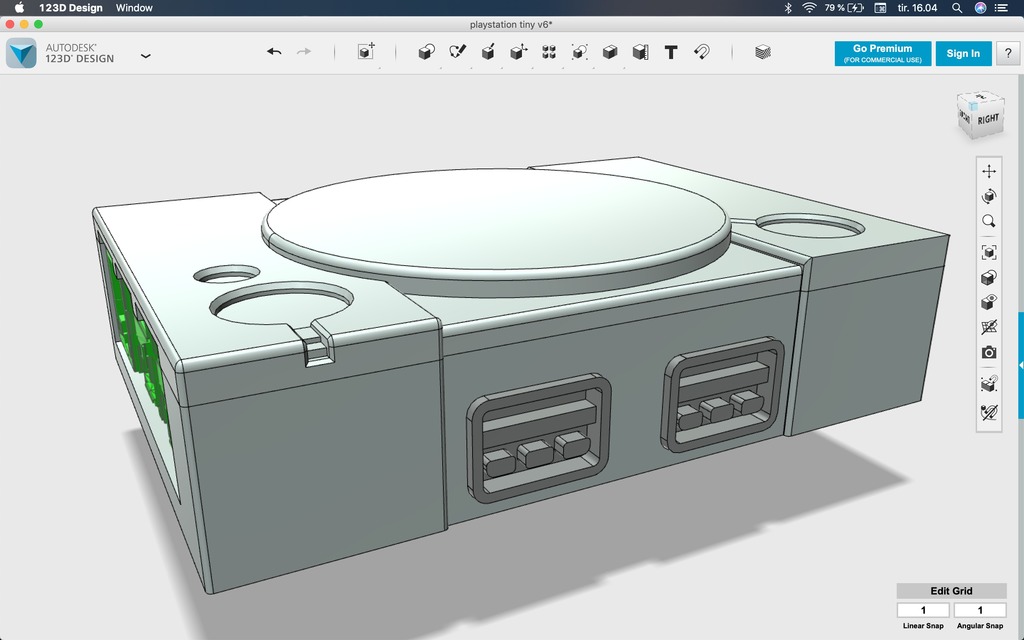Open the Pattern tool
1024x640 pixels.
[549, 52]
